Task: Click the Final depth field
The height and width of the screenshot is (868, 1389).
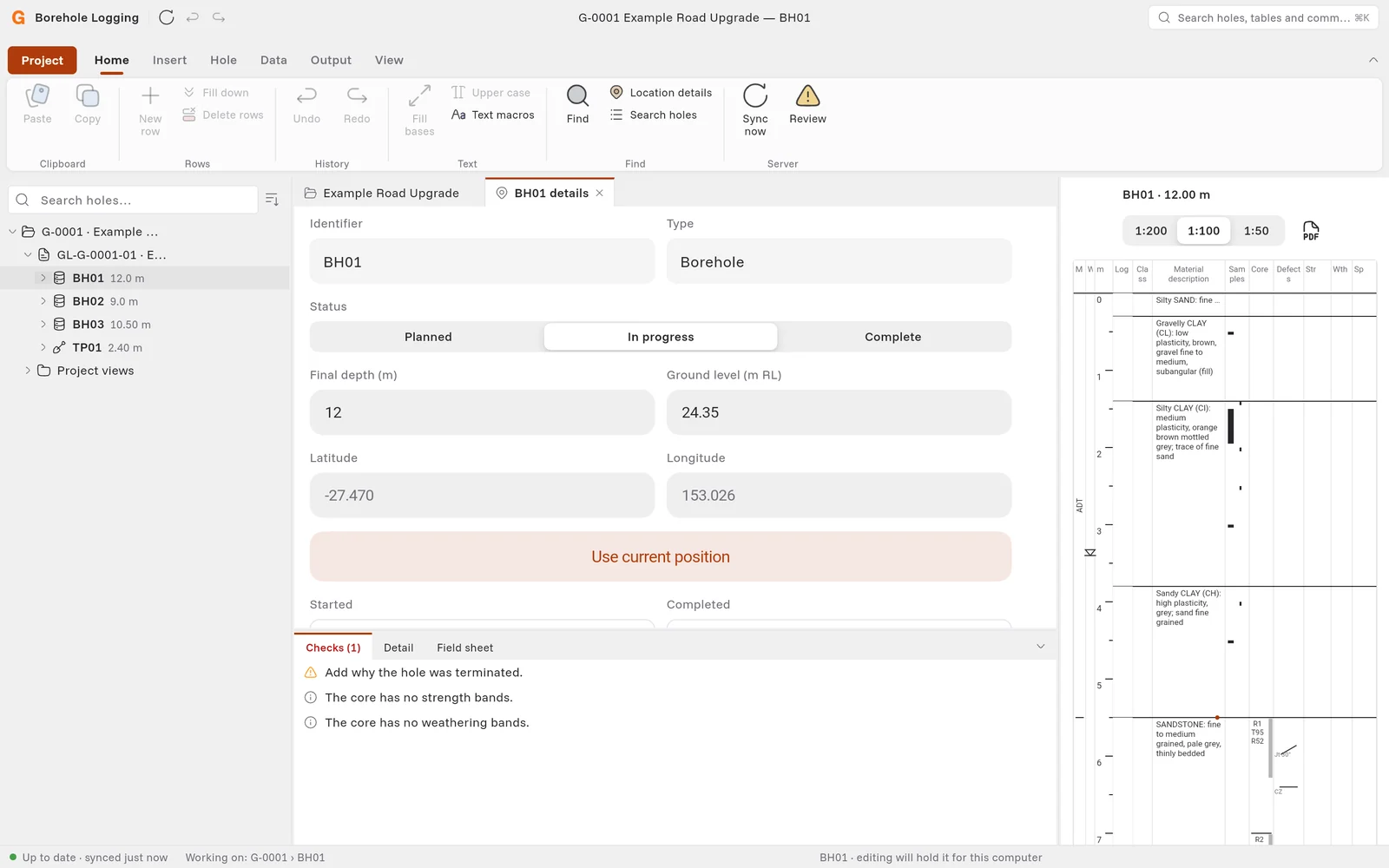Action: pos(482,412)
